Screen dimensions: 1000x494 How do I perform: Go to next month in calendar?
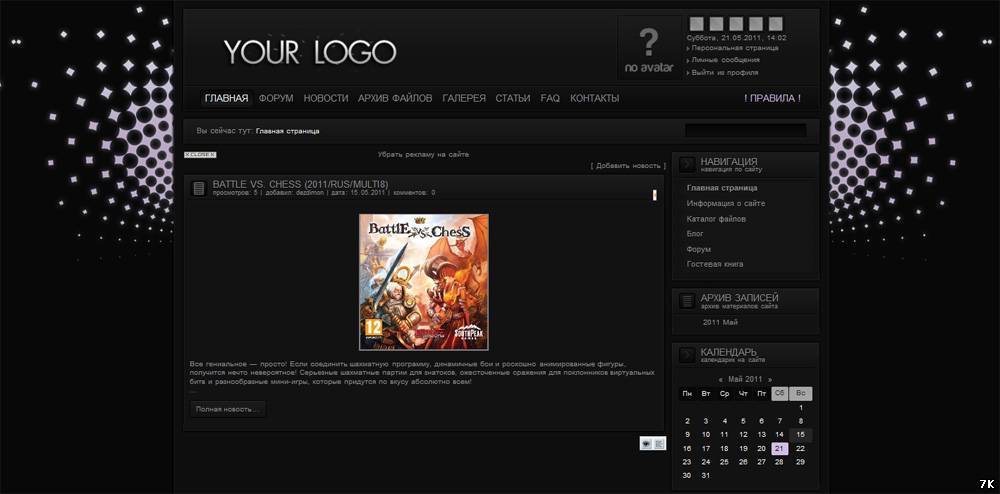[769, 380]
